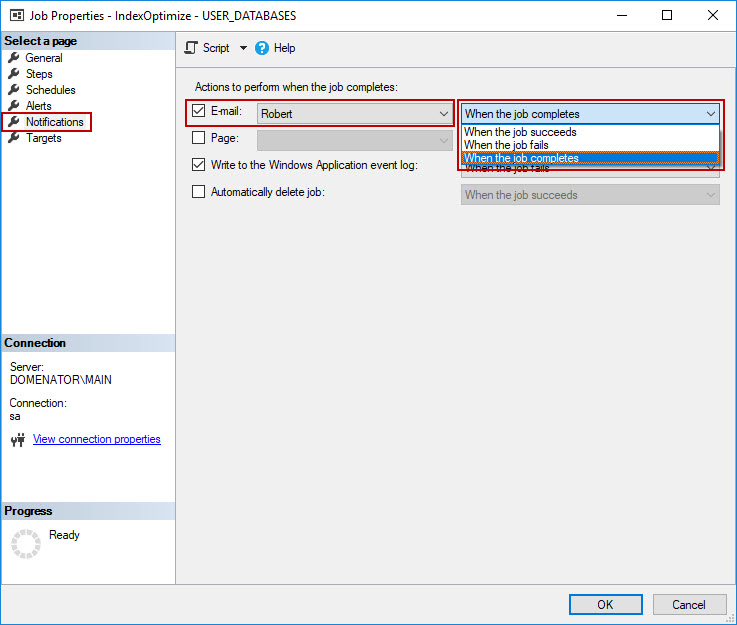Choose 'When the job succeeds' option
The height and width of the screenshot is (625, 737).
(520, 132)
